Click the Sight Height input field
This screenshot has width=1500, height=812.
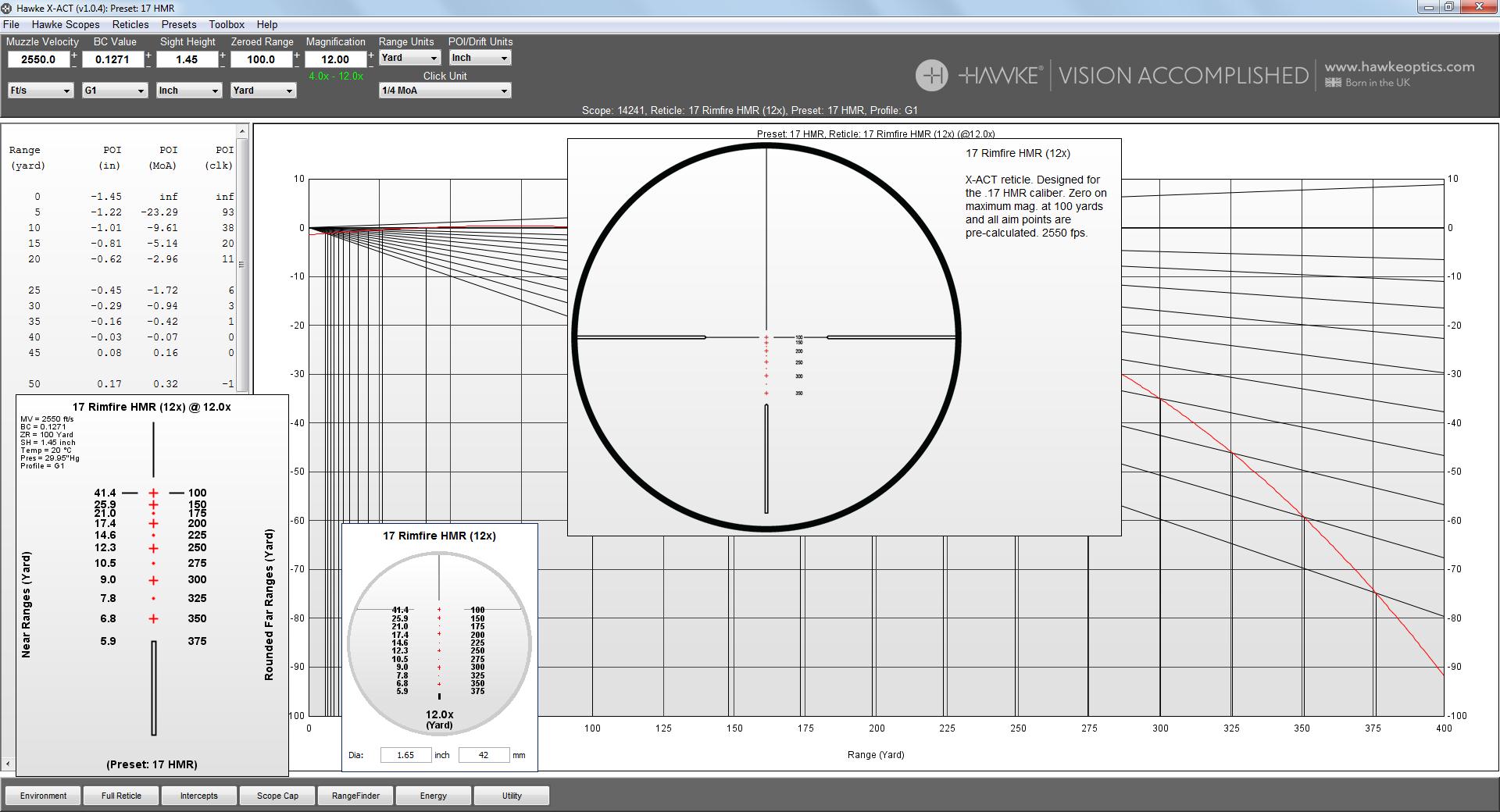tap(187, 59)
